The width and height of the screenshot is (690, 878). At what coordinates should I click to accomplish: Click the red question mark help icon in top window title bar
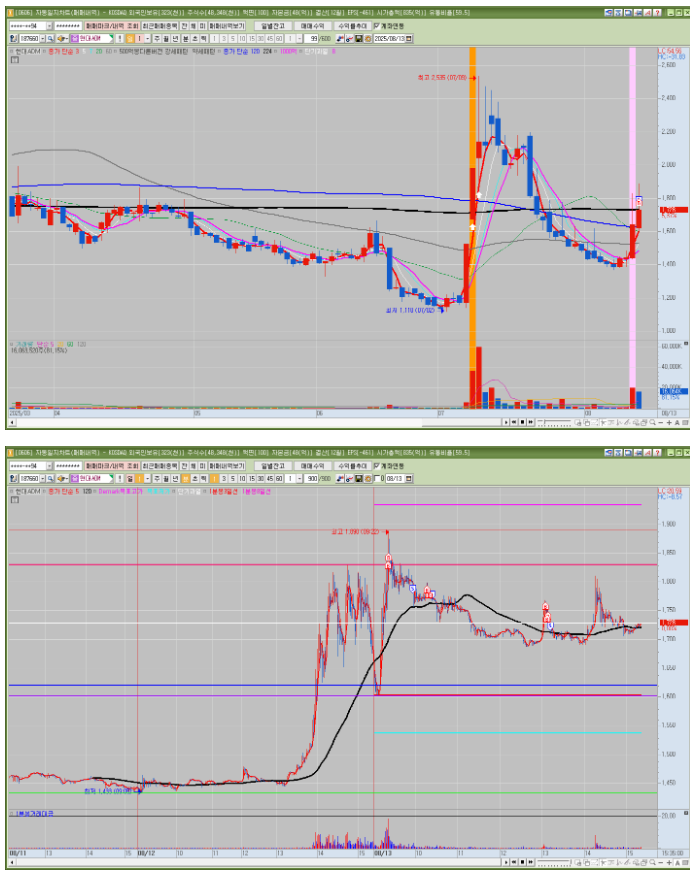[658, 12]
